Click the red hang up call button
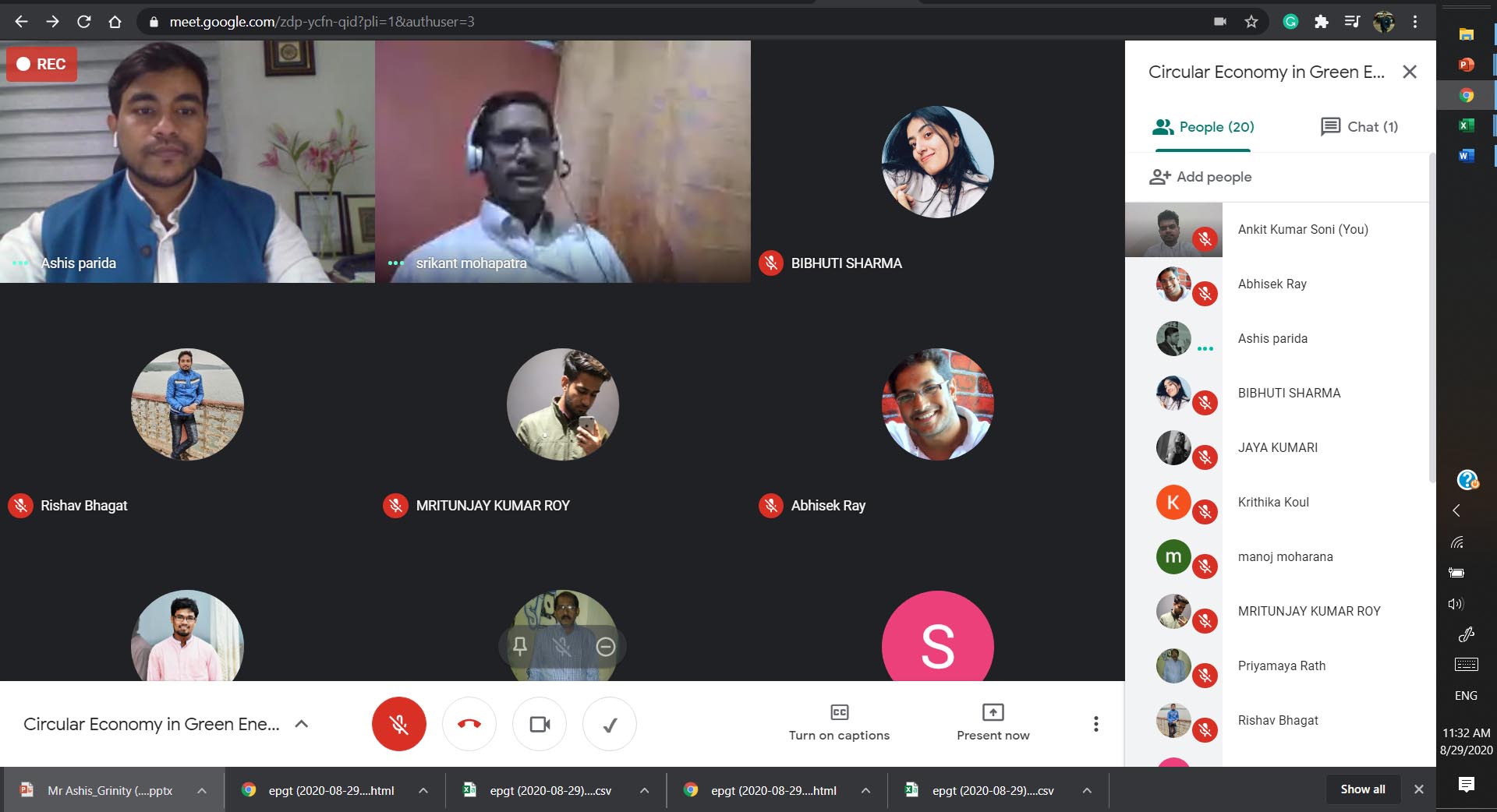Viewport: 1497px width, 812px height. pyautogui.click(x=469, y=724)
